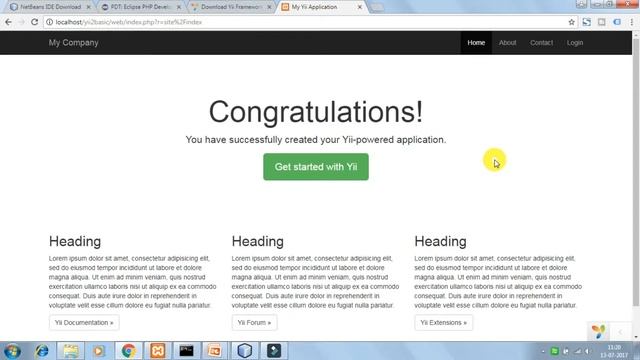The image size is (640, 360).
Task: Select the My Yii Application tab
Action: point(320,7)
